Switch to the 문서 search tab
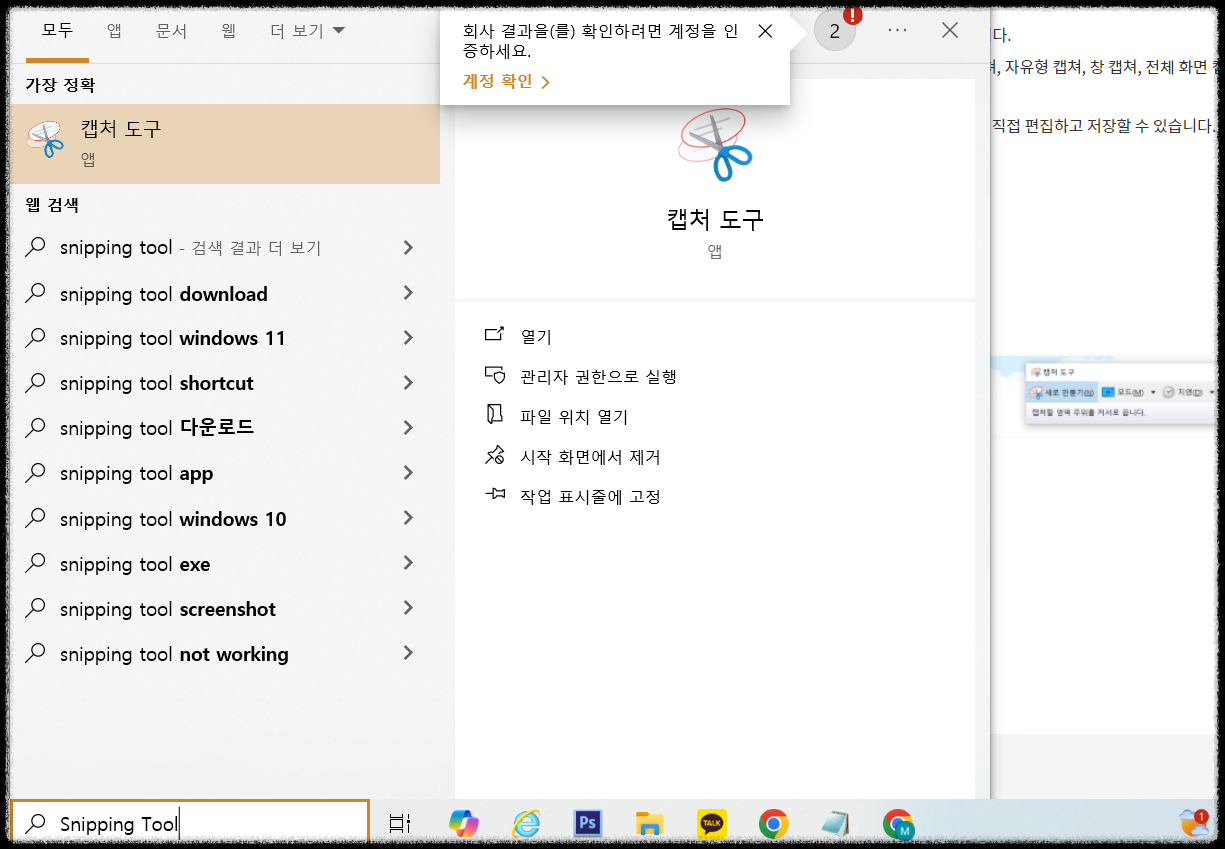Screen dimensions: 1225x849 (170, 31)
